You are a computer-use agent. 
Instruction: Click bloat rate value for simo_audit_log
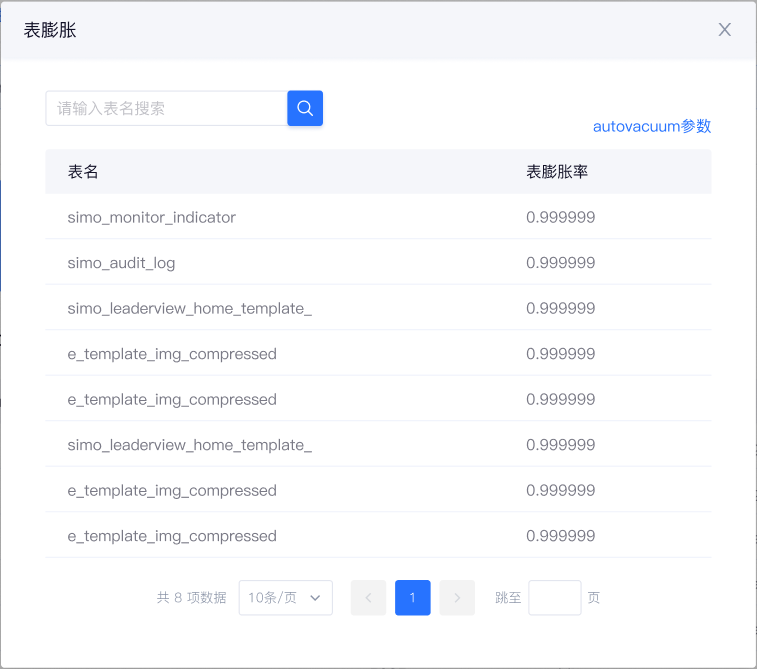tap(561, 263)
